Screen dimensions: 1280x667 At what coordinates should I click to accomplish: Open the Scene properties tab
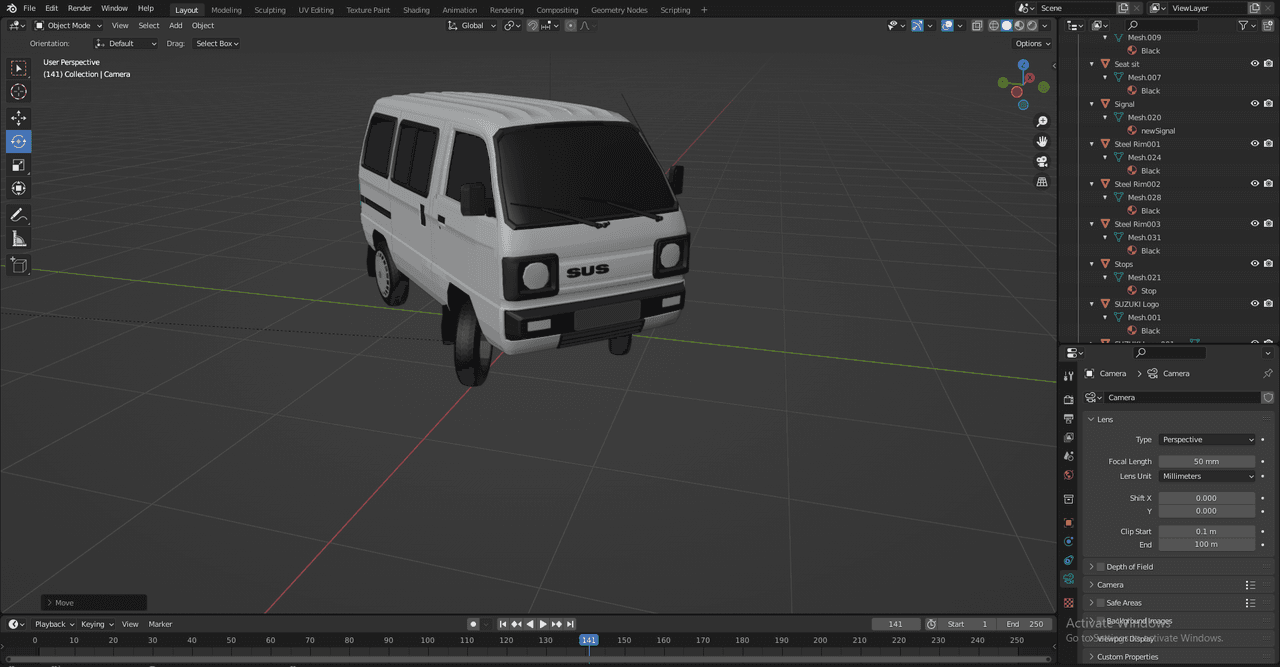[x=1069, y=456]
